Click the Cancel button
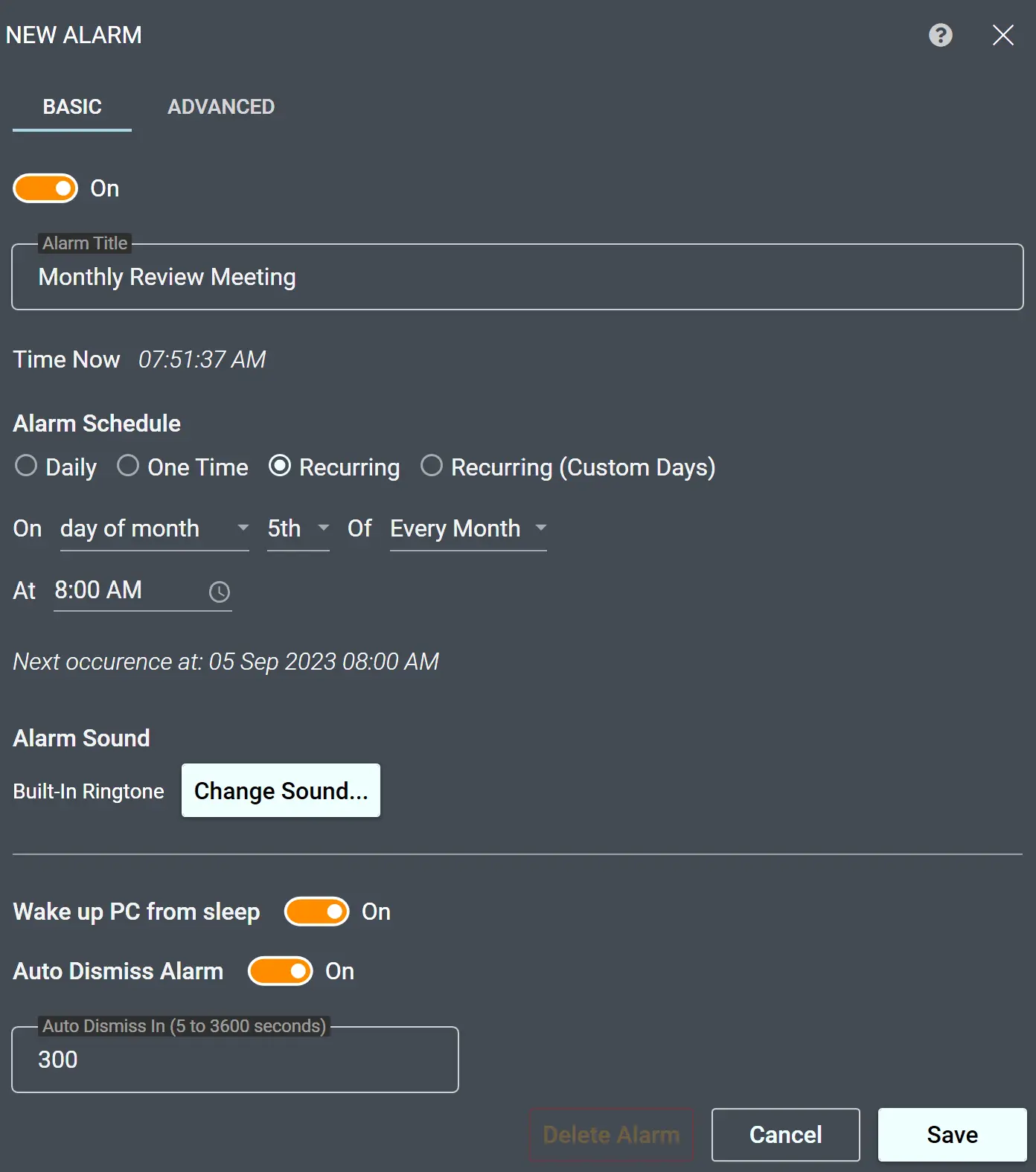 [786, 1135]
